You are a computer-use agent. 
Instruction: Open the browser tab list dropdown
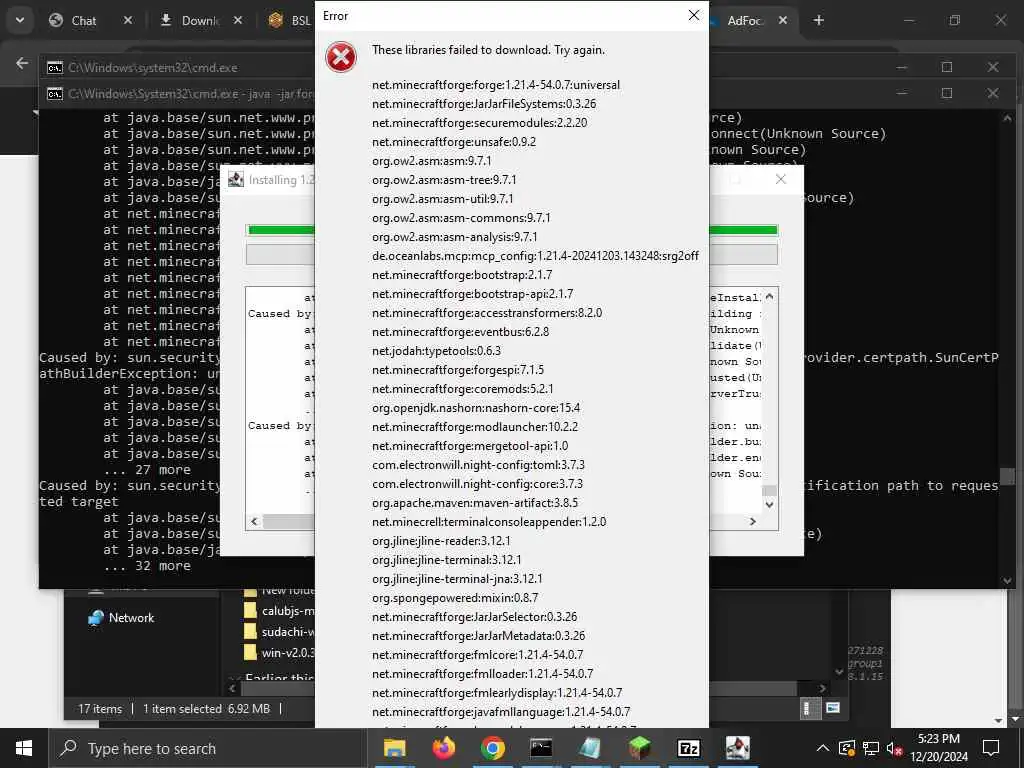click(20, 20)
